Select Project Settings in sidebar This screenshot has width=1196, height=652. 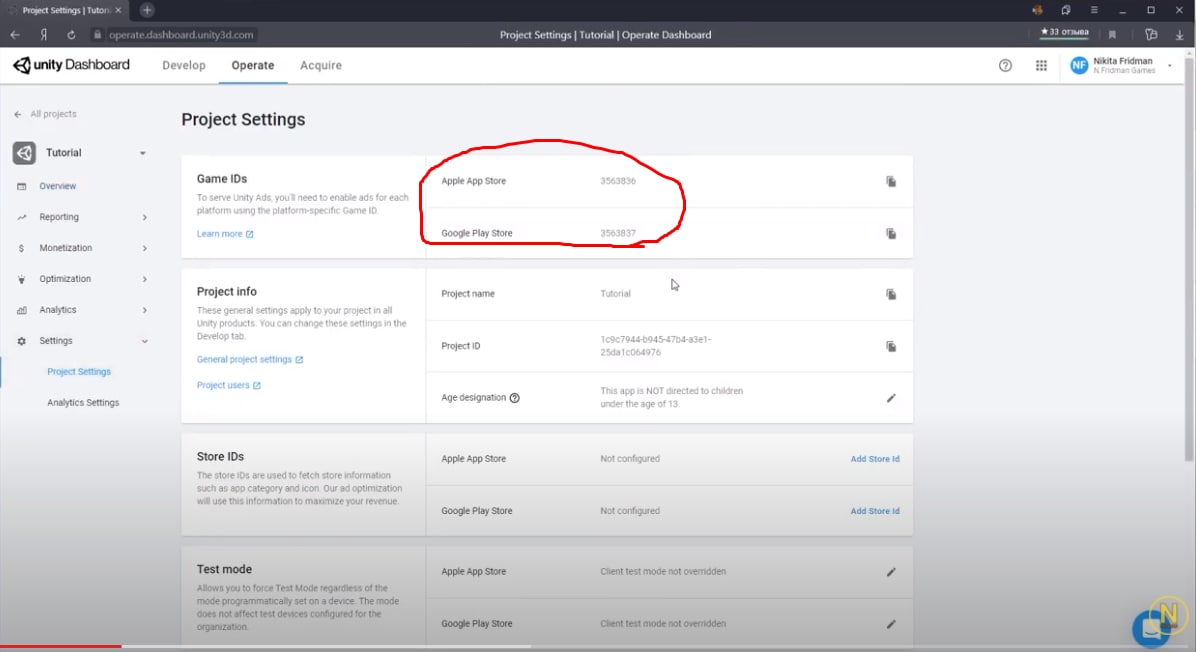(79, 371)
